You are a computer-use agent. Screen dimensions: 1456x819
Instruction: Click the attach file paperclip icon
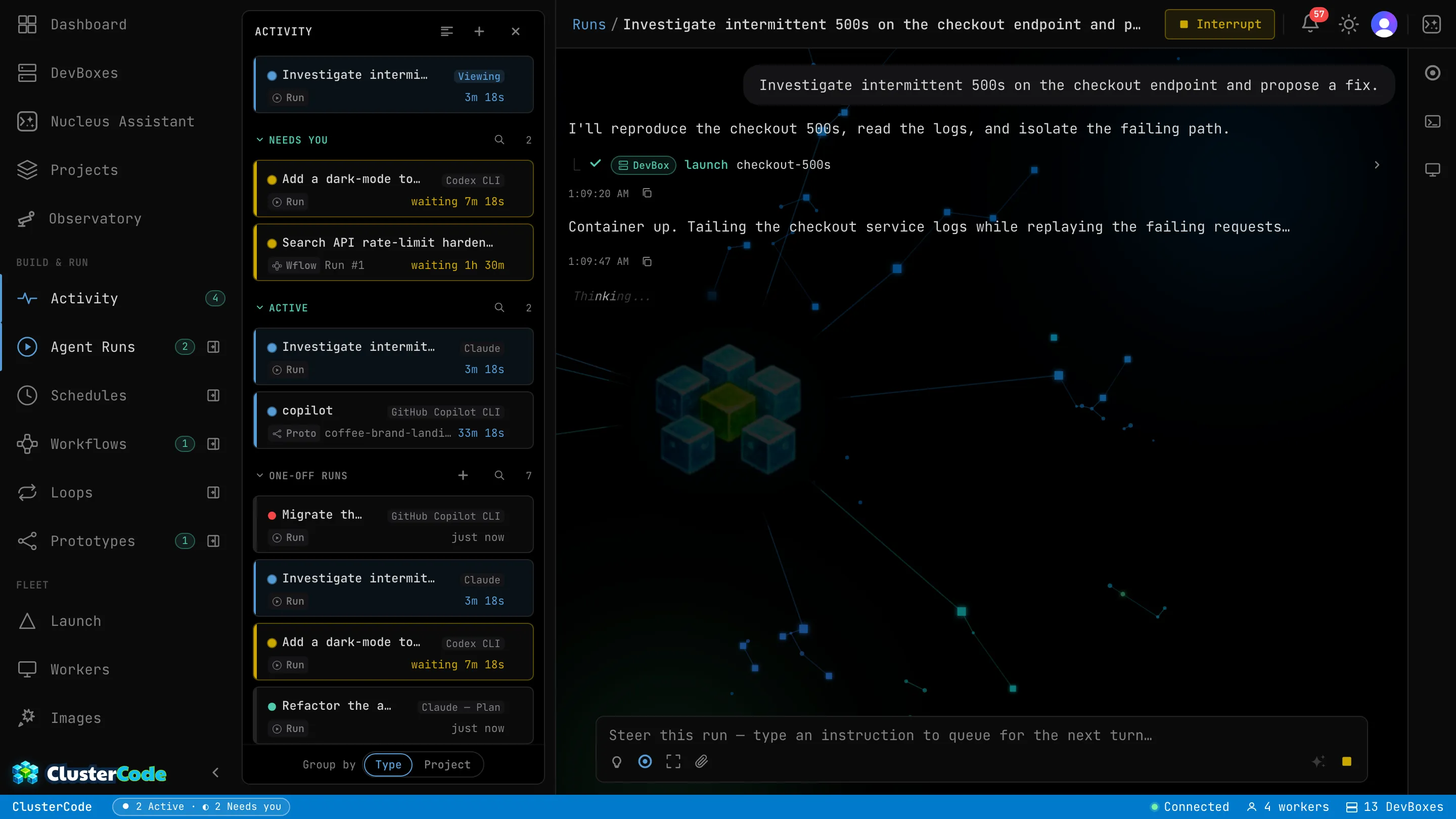[701, 761]
